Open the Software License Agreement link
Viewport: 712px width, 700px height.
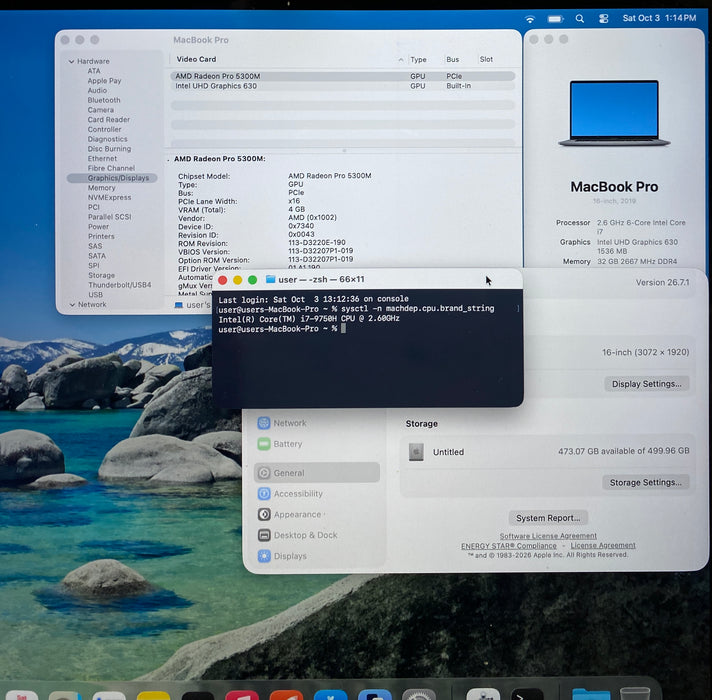pyautogui.click(x=548, y=536)
